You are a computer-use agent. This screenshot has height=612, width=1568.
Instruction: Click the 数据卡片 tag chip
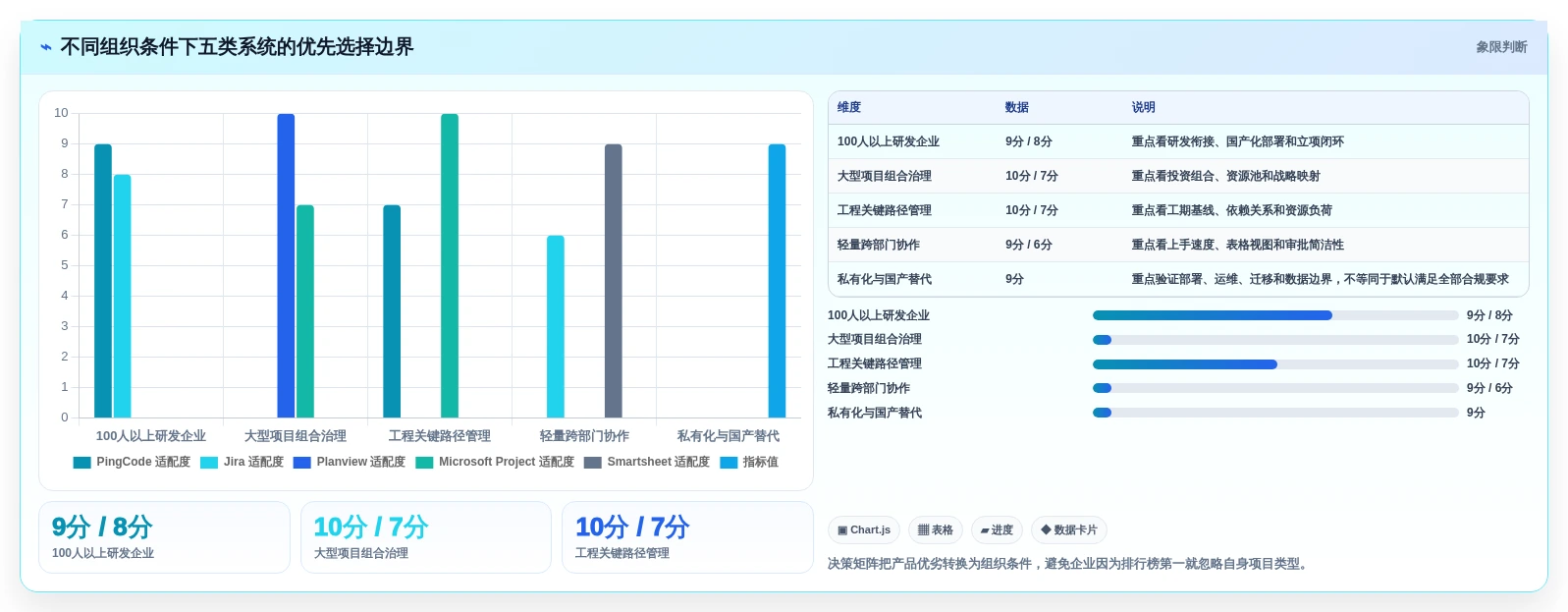[1069, 530]
